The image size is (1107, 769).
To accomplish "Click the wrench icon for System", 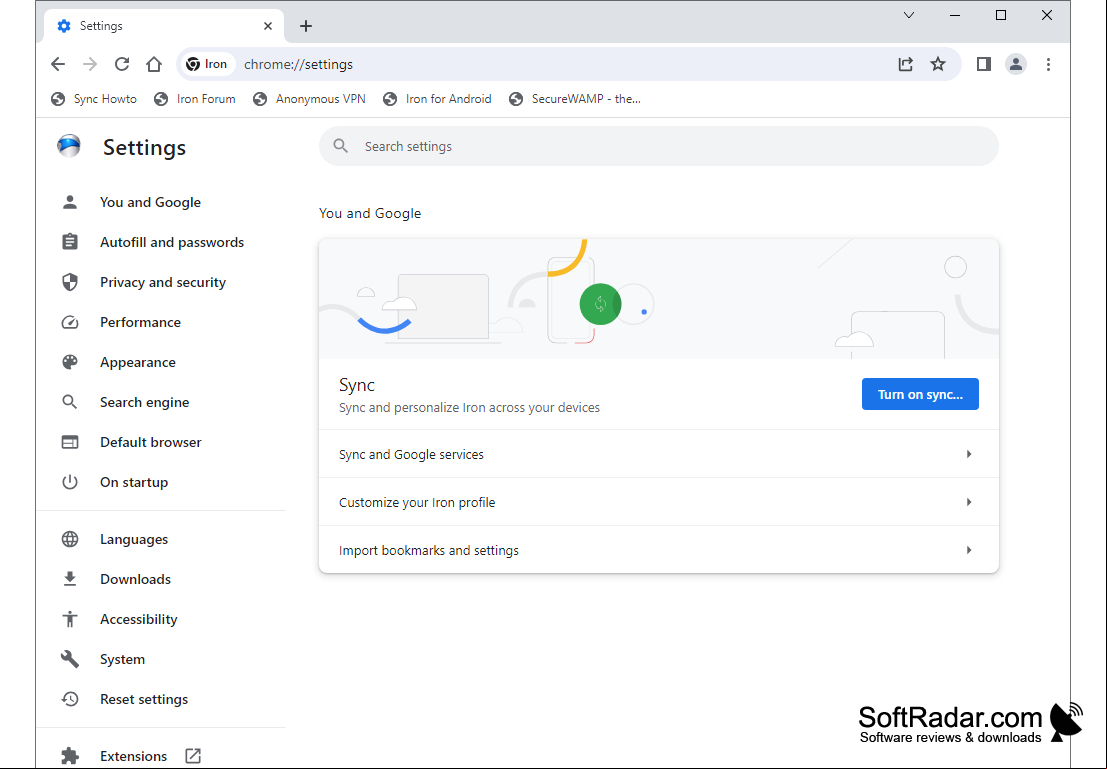I will tap(70, 660).
